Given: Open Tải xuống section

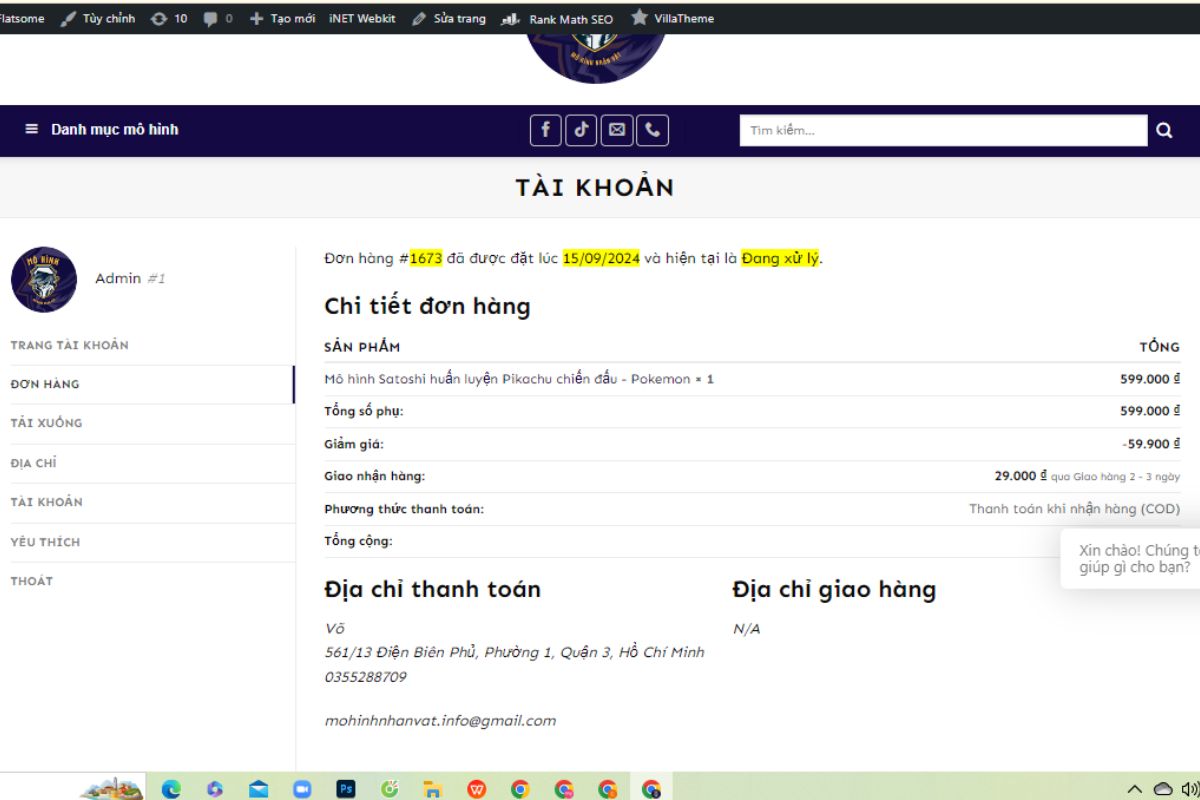Looking at the screenshot, I should click(47, 423).
